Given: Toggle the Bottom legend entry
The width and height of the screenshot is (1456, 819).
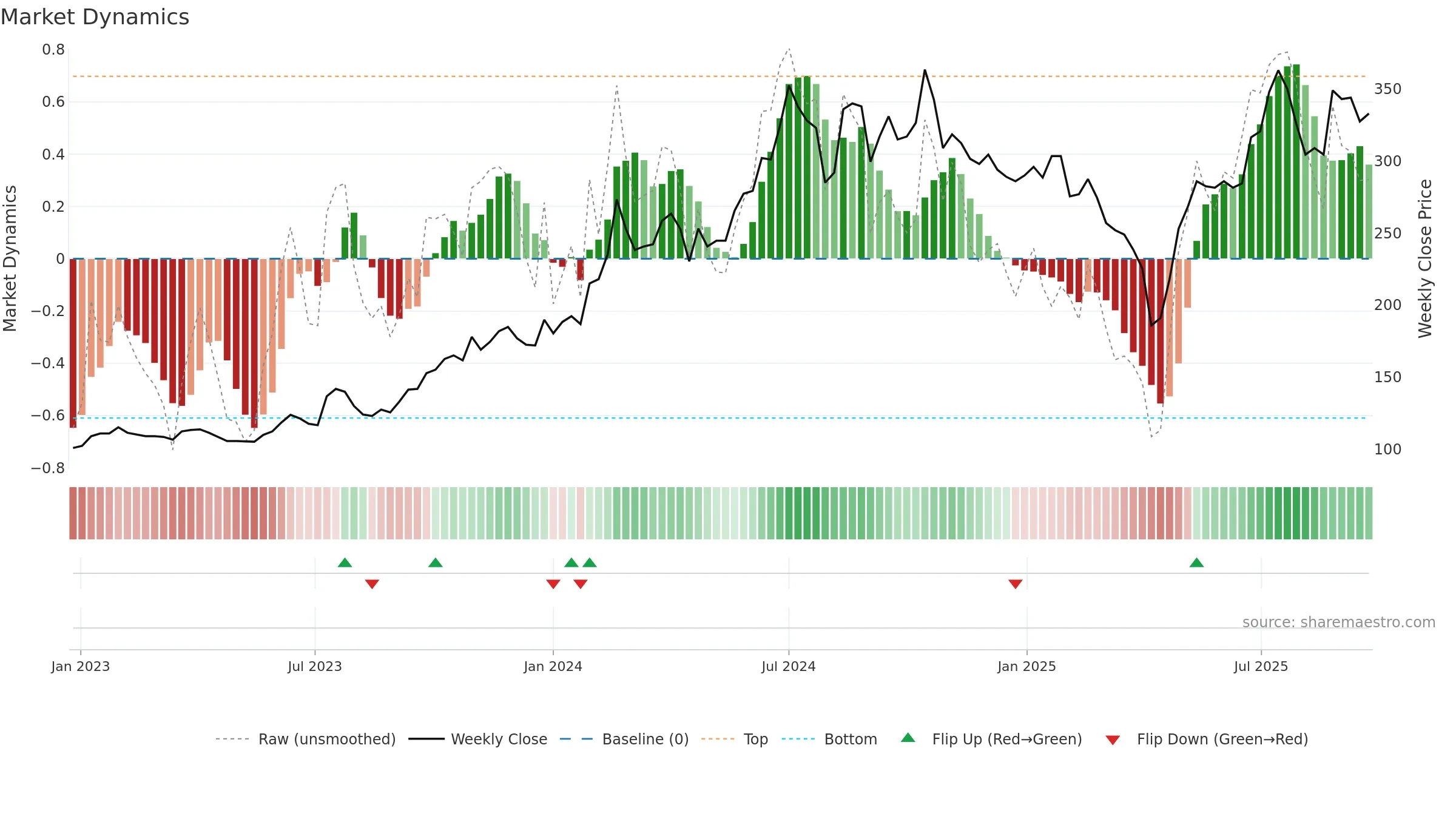Looking at the screenshot, I should click(x=829, y=739).
